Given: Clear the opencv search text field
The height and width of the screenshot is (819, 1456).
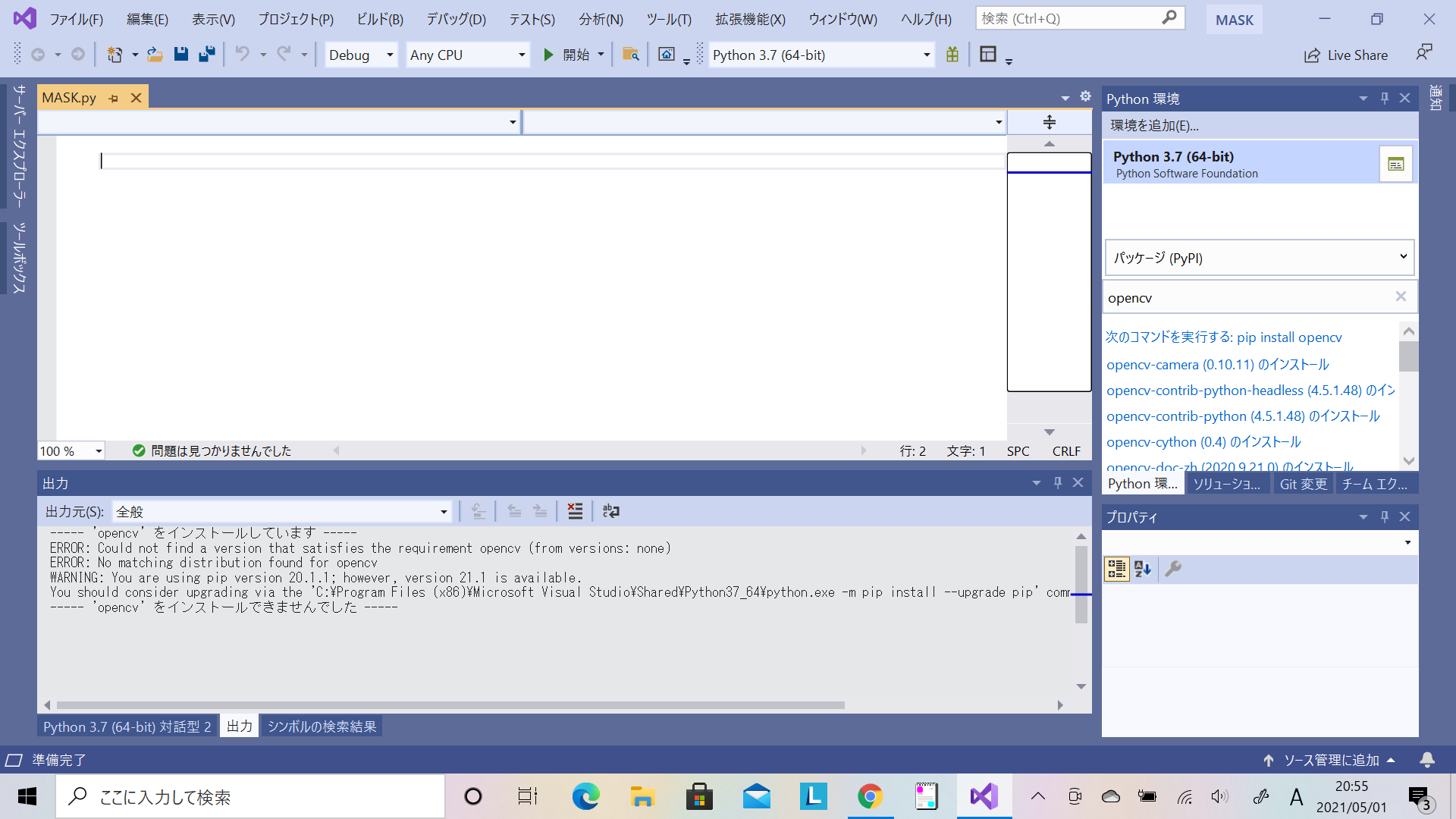Looking at the screenshot, I should coord(1401,297).
